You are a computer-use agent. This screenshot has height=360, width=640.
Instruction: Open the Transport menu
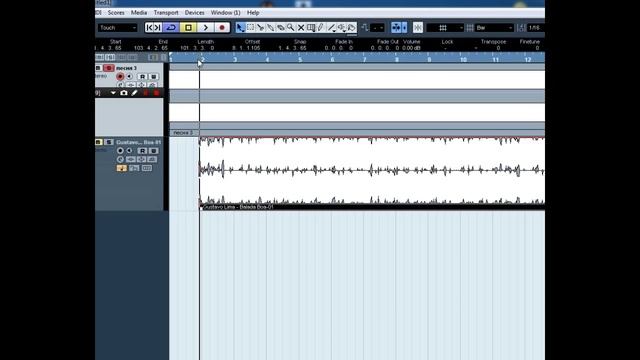pyautogui.click(x=166, y=13)
